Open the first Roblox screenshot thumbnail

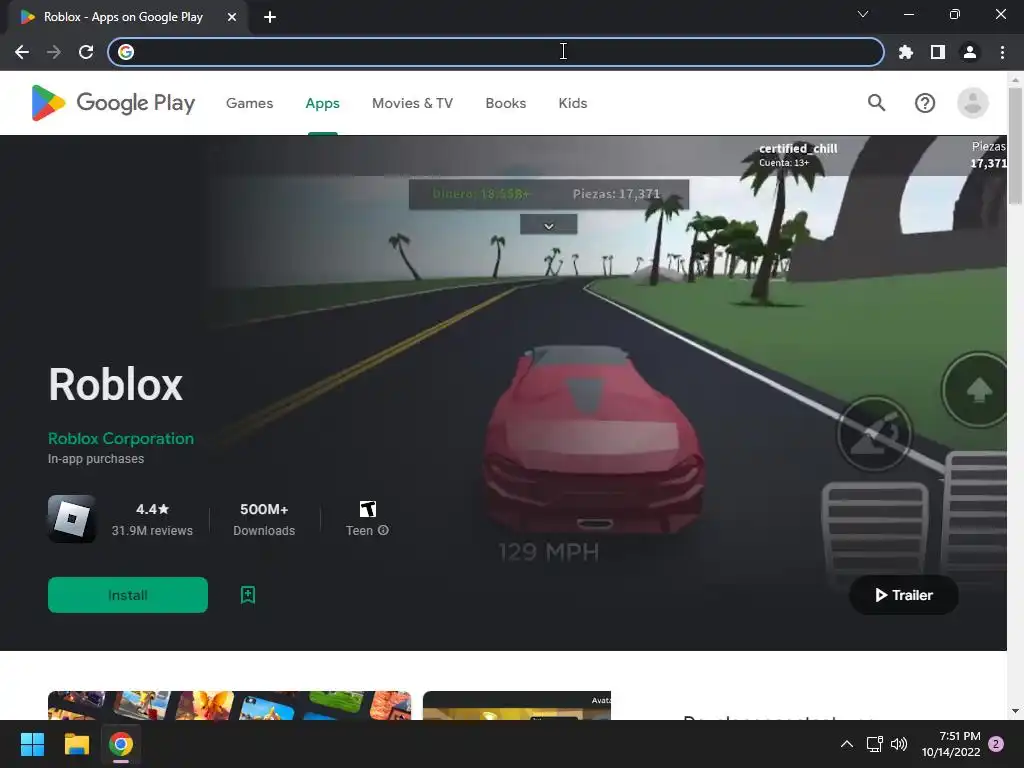point(229,705)
